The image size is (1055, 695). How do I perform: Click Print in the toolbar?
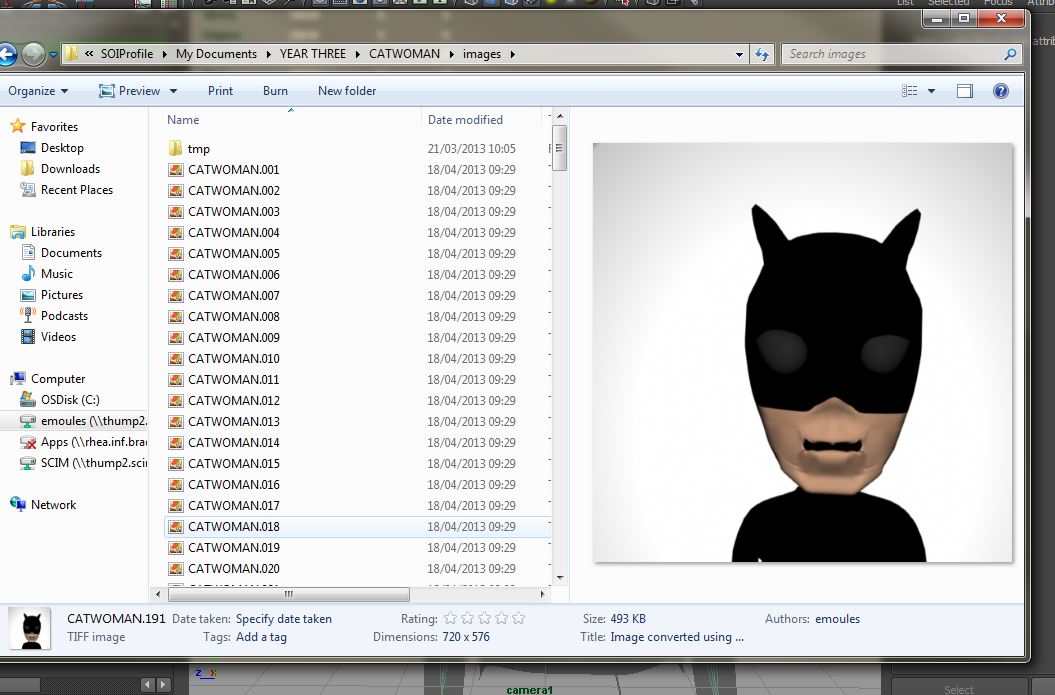(220, 91)
